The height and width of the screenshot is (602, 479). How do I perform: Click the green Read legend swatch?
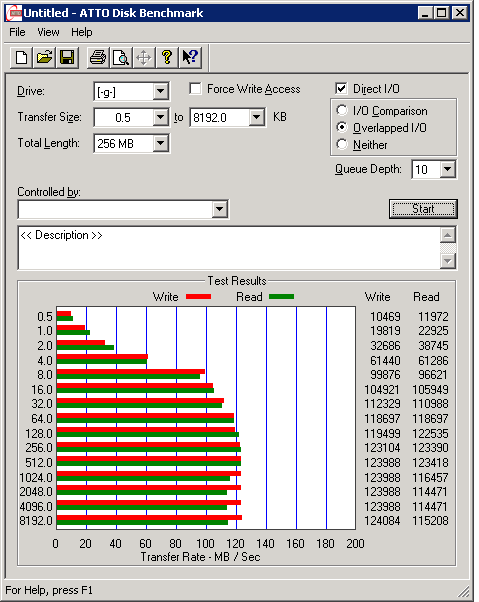click(x=281, y=296)
